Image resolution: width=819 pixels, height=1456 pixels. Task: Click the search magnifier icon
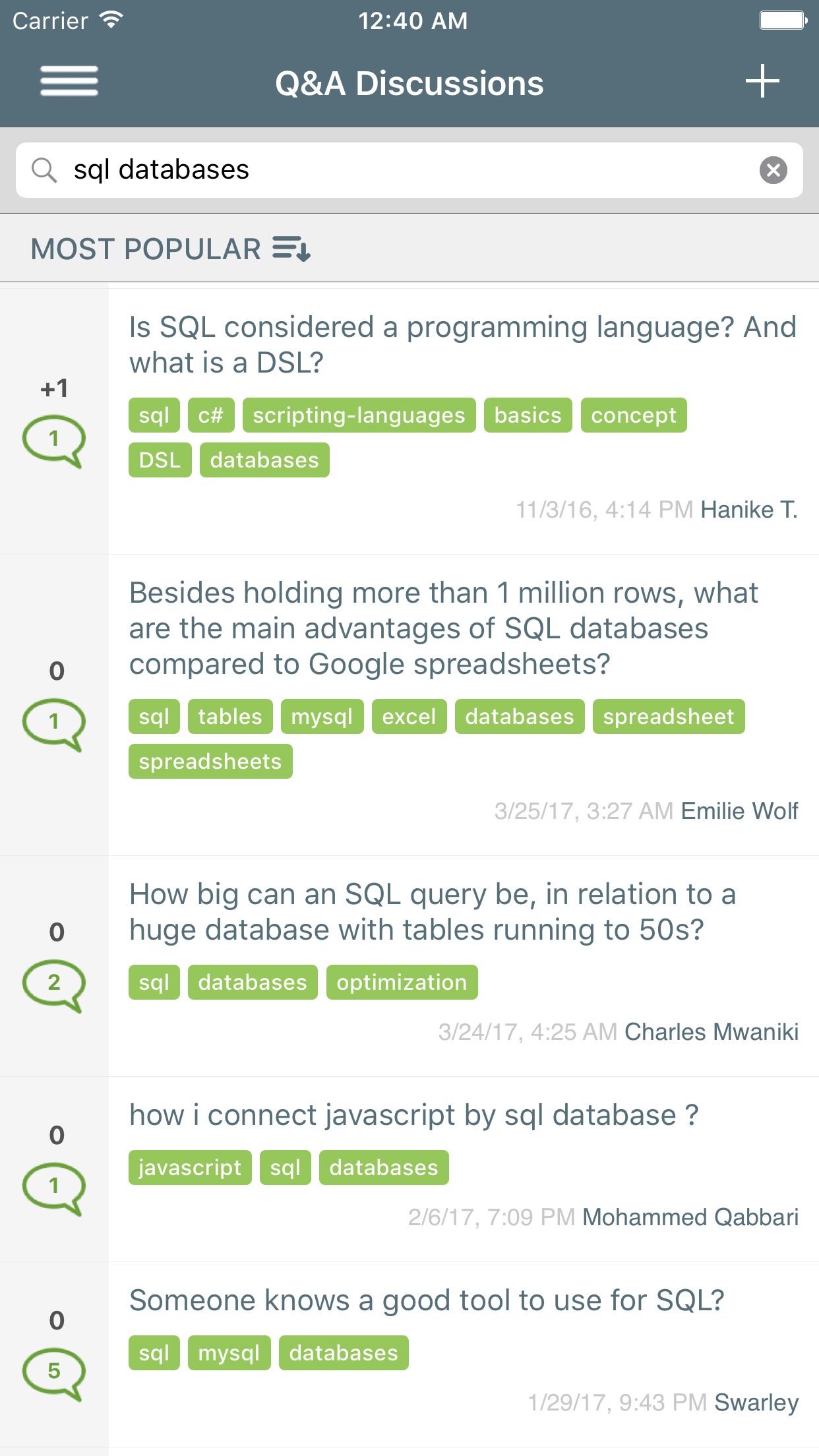coord(44,169)
